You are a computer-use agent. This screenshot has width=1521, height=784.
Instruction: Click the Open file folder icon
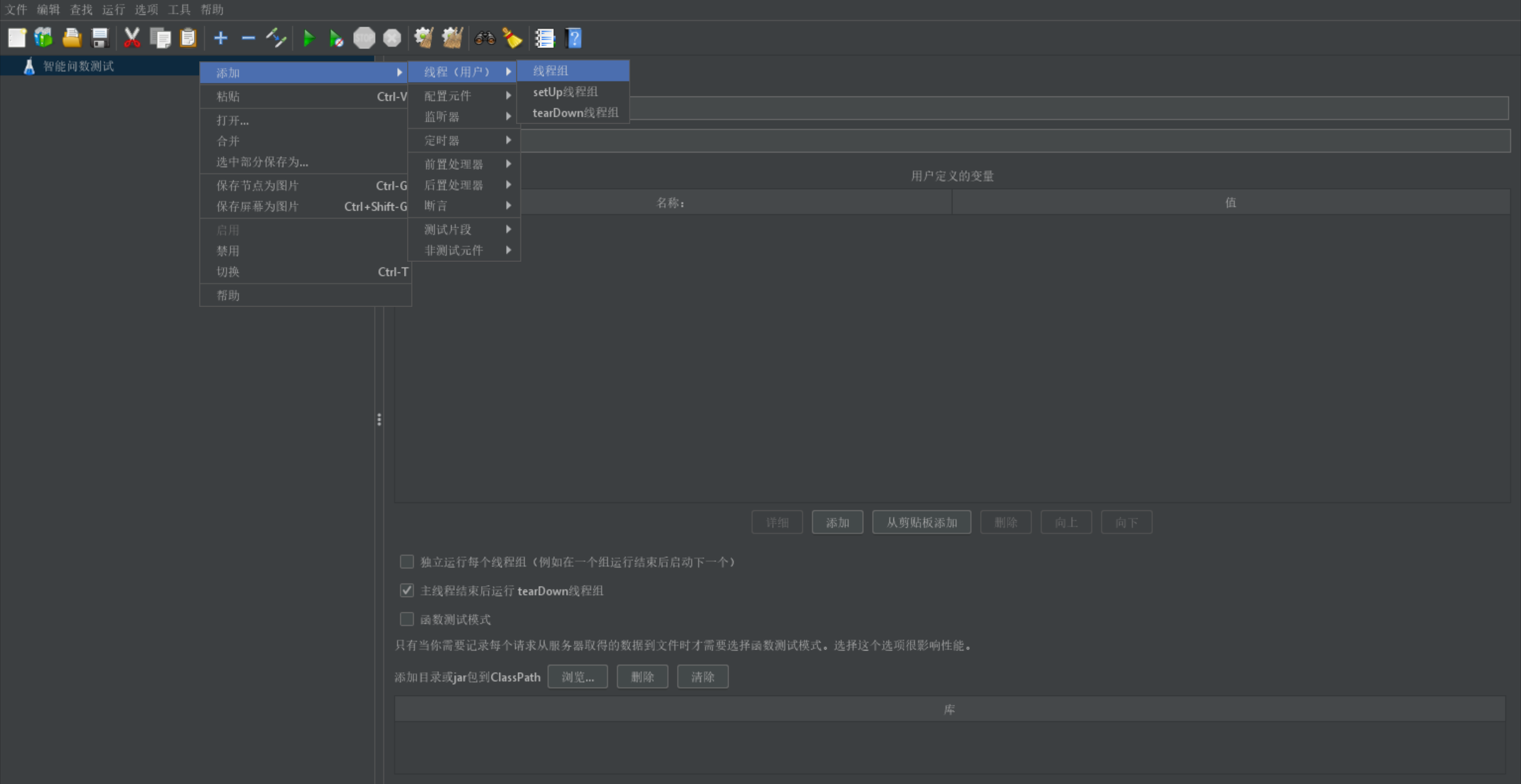pos(72,38)
